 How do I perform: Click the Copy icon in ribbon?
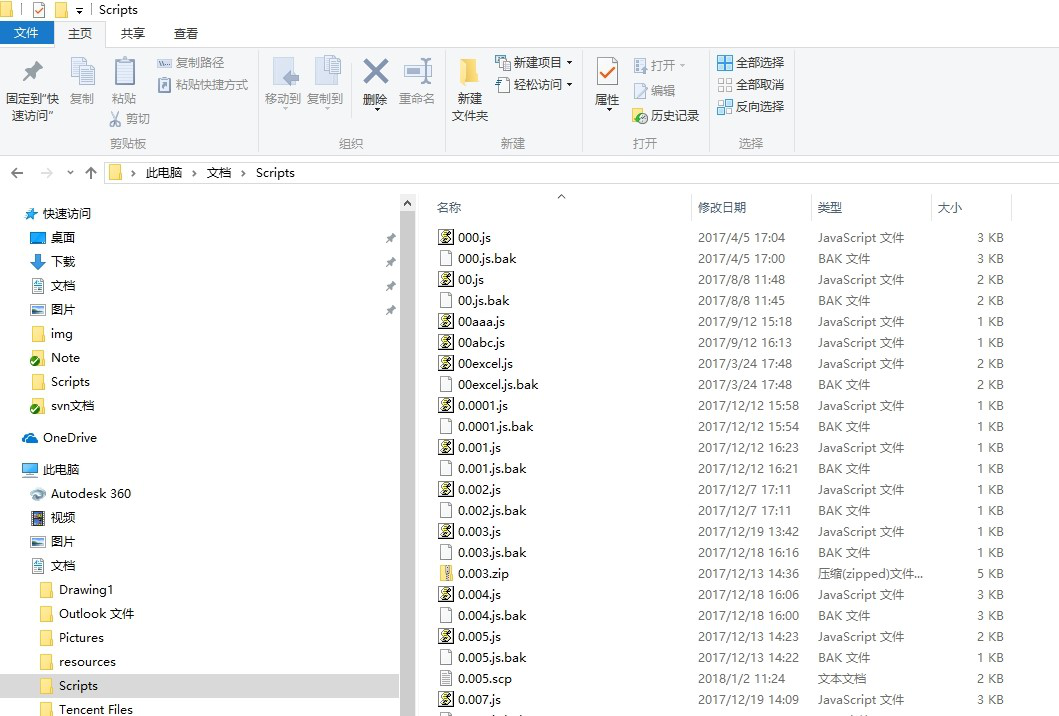82,72
